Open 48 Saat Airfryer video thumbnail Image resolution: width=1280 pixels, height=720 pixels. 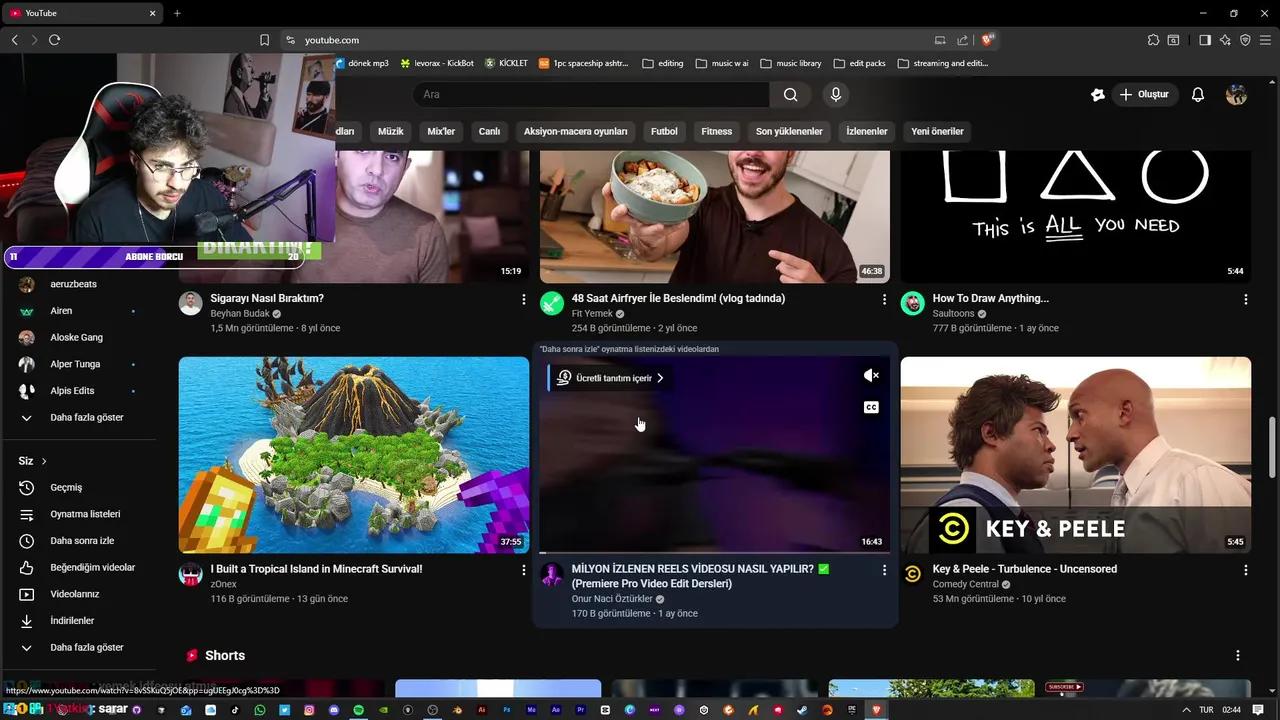pos(714,217)
